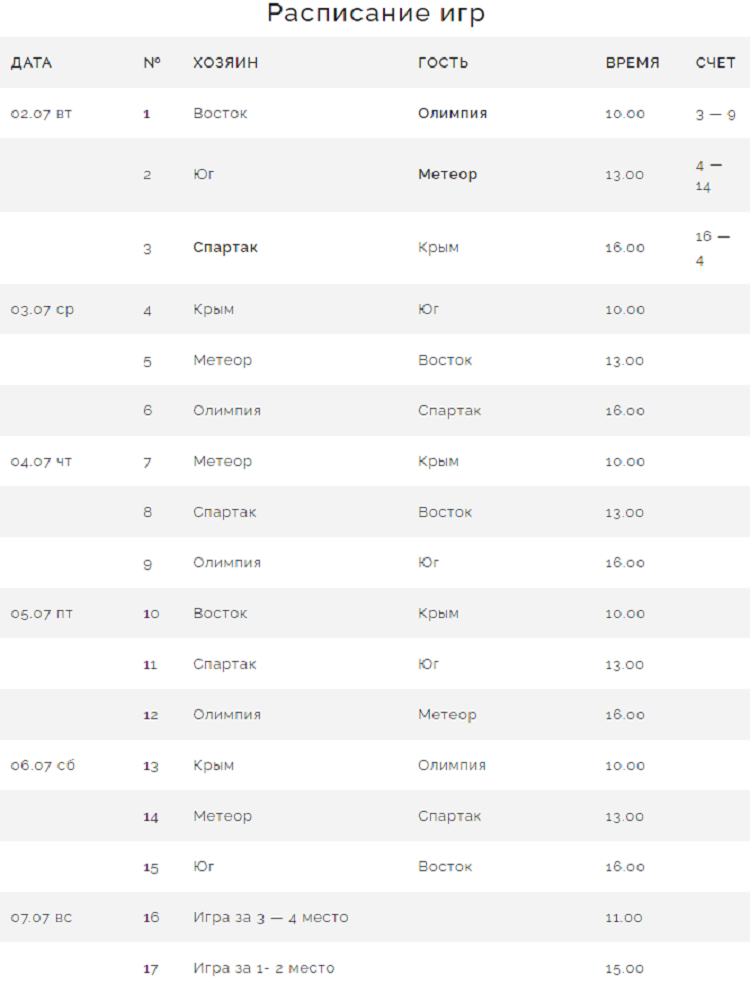
Task: Click the ДАТА column header
Action: point(31,63)
